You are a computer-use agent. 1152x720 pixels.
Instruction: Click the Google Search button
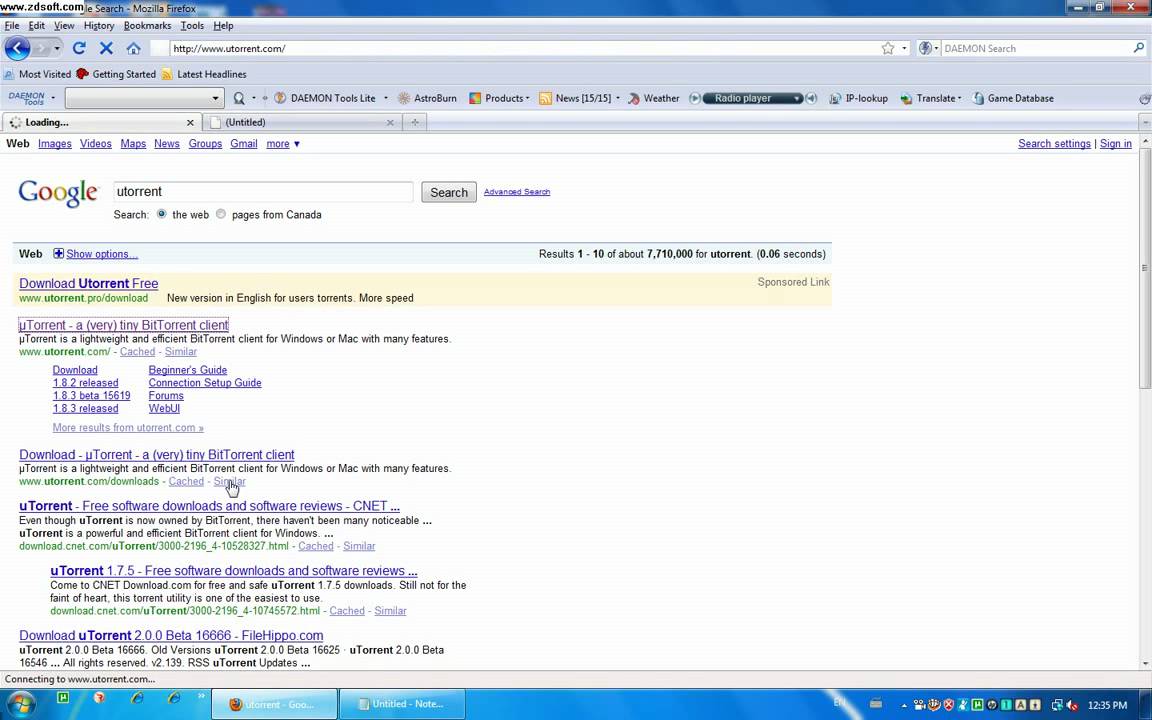click(x=449, y=192)
